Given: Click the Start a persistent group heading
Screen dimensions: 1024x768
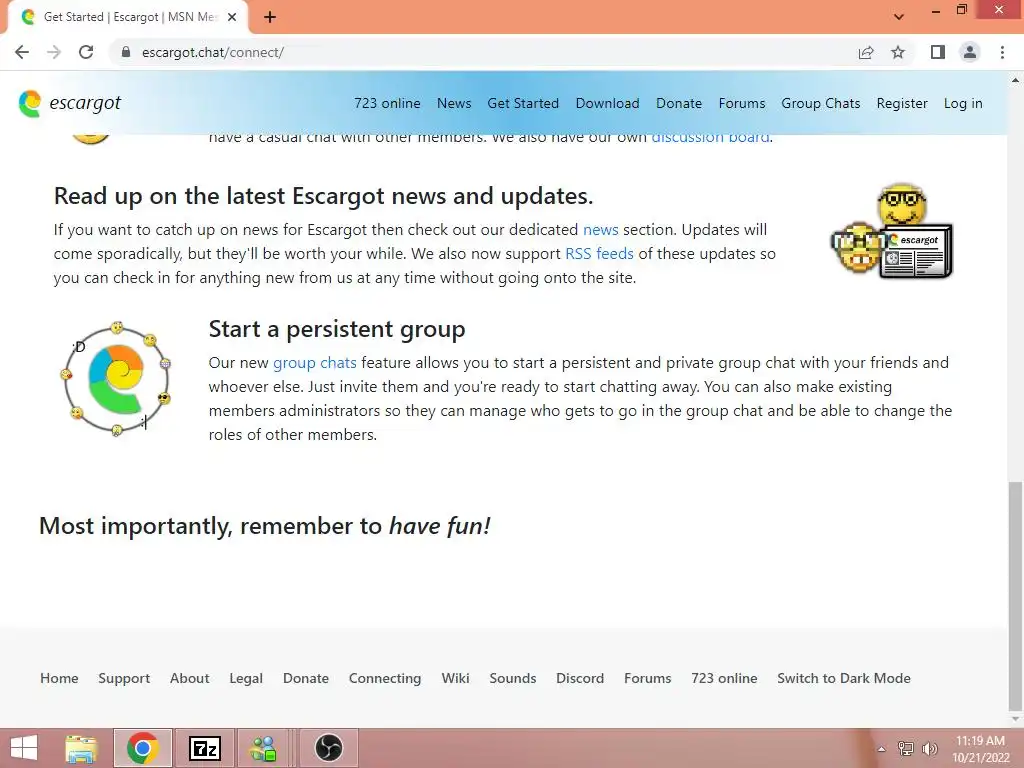Looking at the screenshot, I should 337,328.
